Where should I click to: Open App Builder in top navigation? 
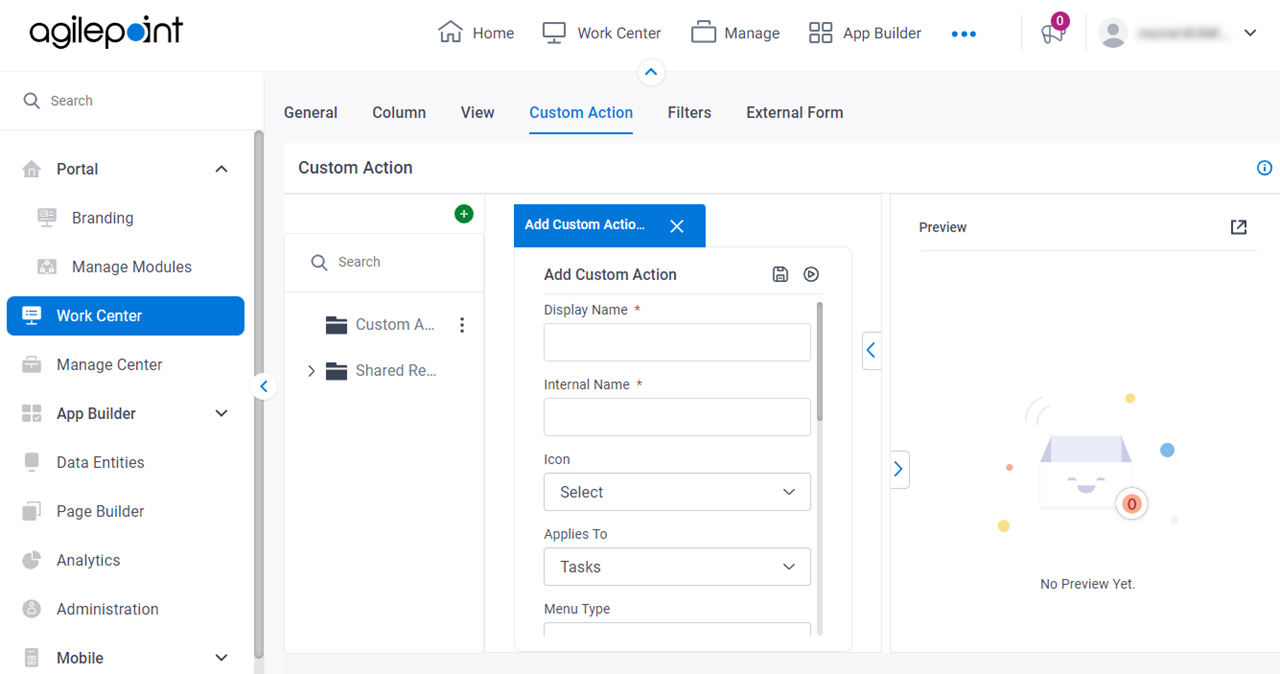coord(865,33)
